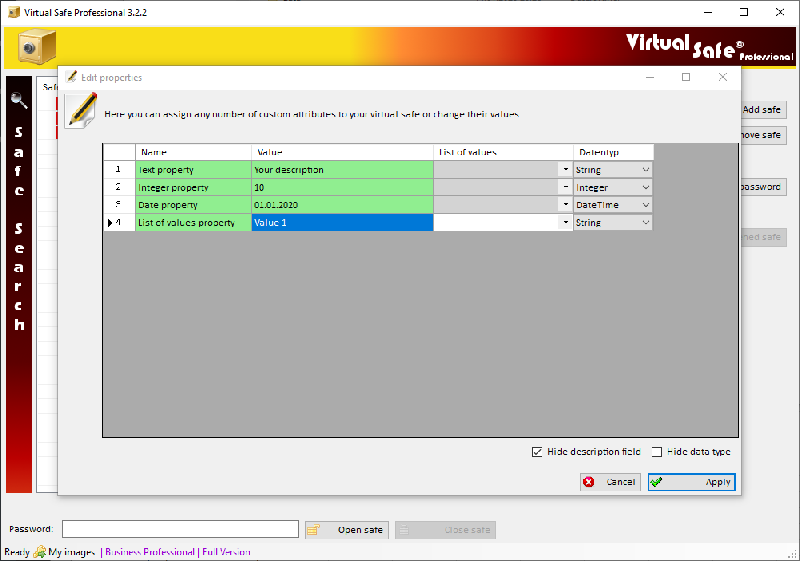Select the '01.01.2020' value cell
Image resolution: width=800 pixels, height=561 pixels.
tap(342, 205)
